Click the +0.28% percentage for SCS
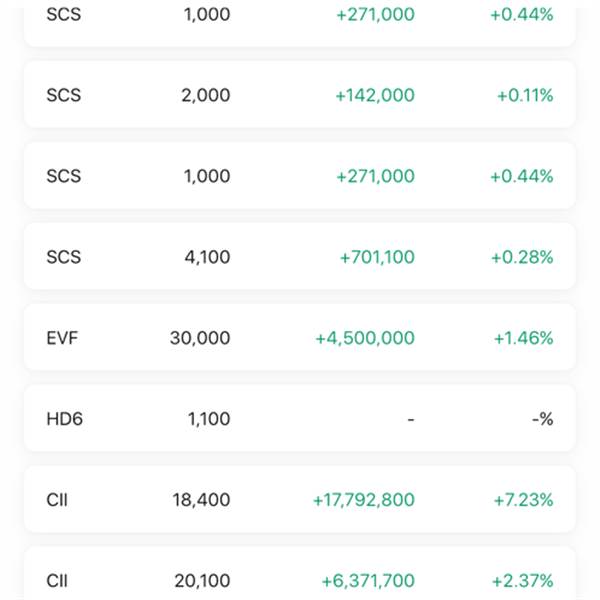This screenshot has width=600, height=600. pos(522,257)
